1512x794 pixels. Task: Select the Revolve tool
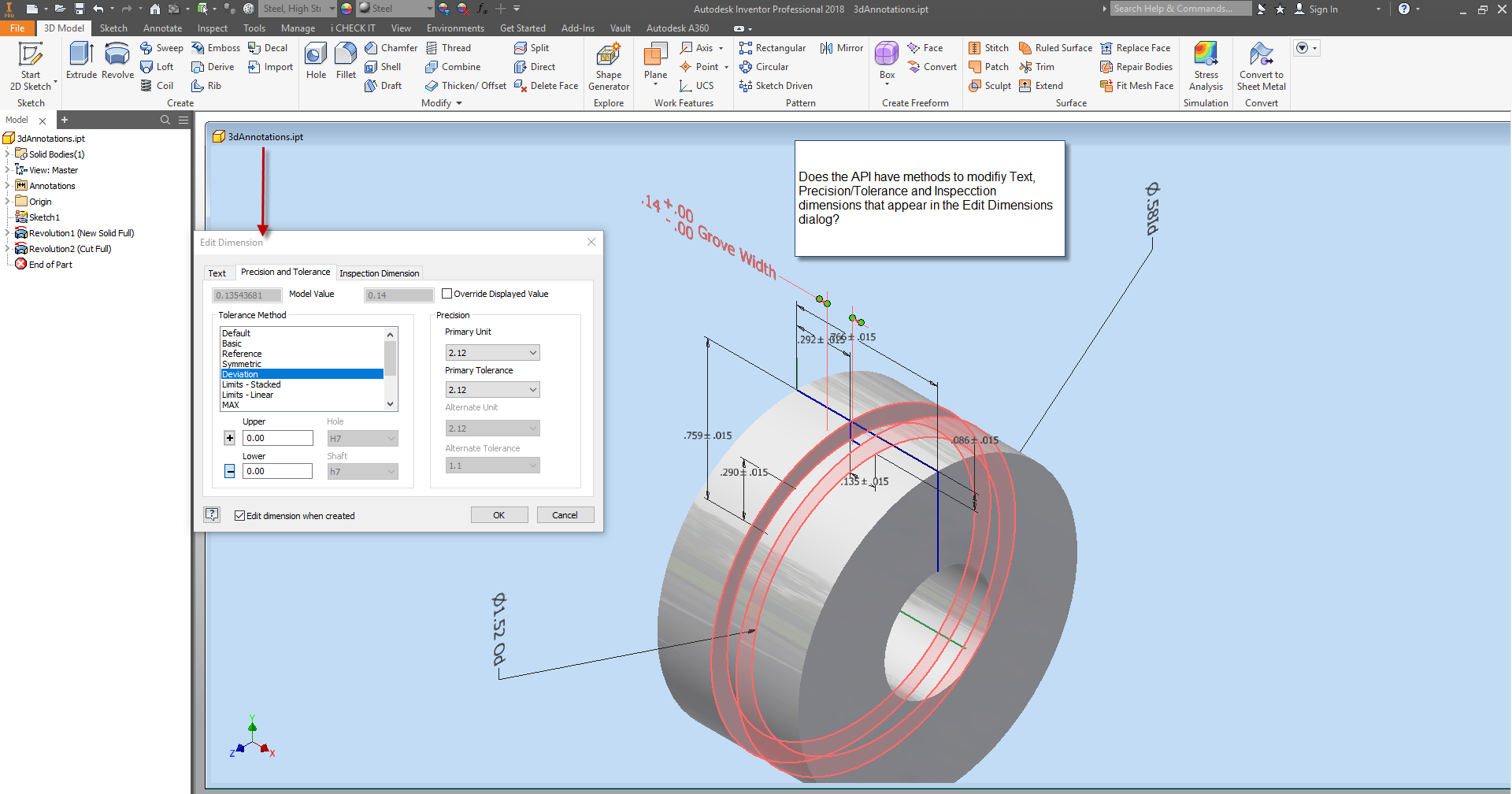point(117,59)
